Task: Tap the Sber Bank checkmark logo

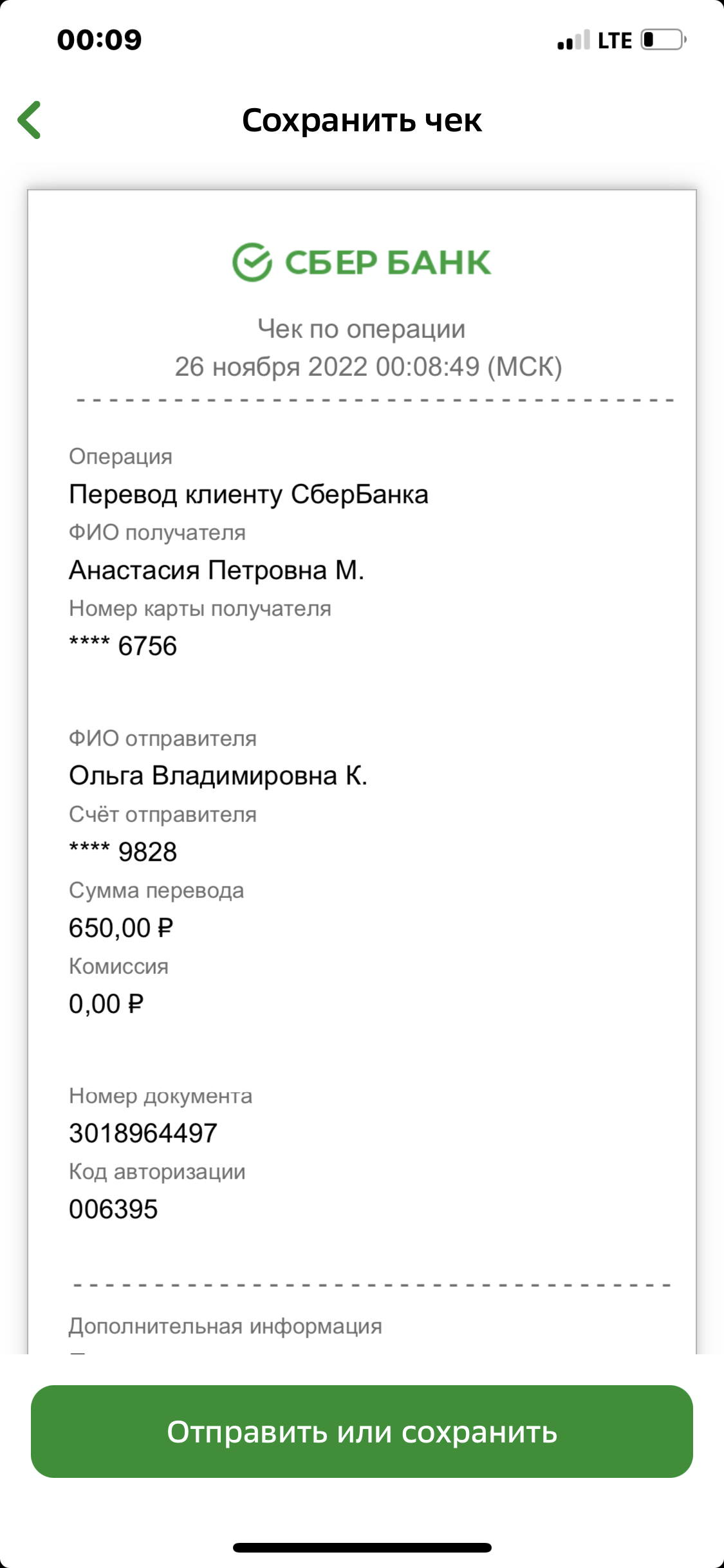Action: click(252, 262)
